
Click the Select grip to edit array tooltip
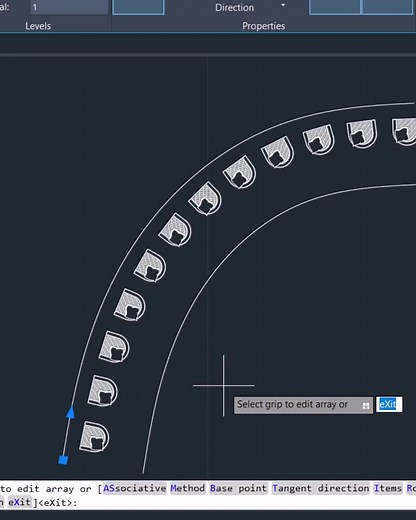[x=303, y=405]
